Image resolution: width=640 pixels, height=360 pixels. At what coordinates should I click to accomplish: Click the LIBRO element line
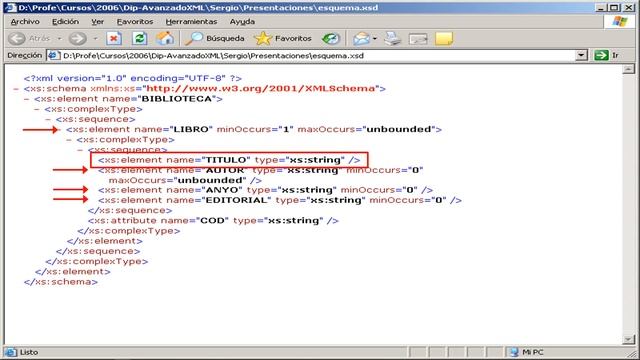pyautogui.click(x=253, y=129)
